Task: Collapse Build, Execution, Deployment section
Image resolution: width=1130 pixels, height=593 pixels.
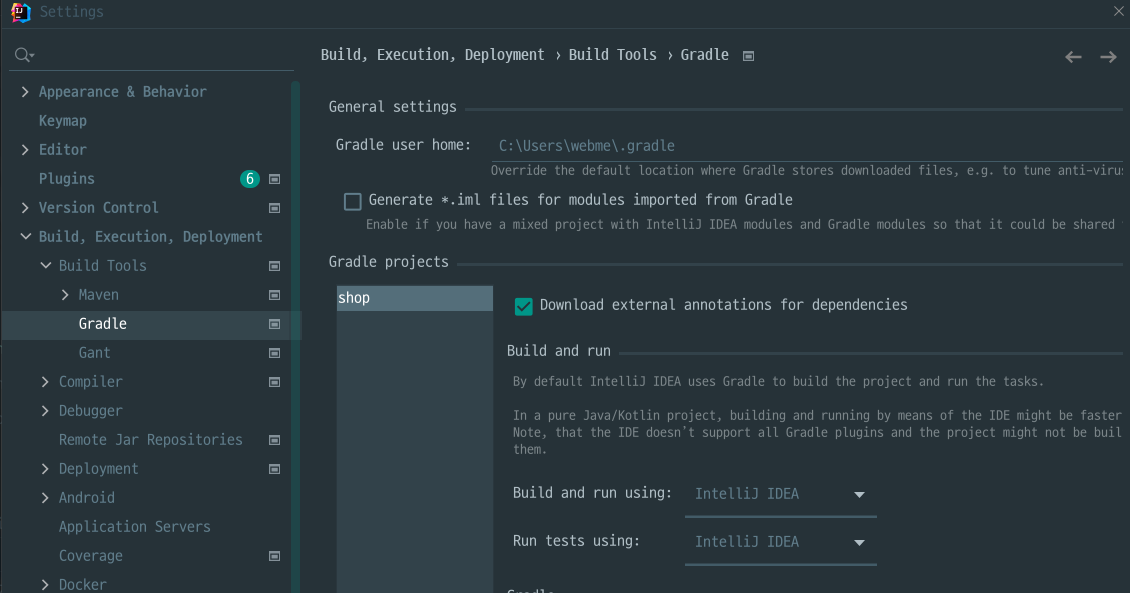Action: click(x=25, y=236)
